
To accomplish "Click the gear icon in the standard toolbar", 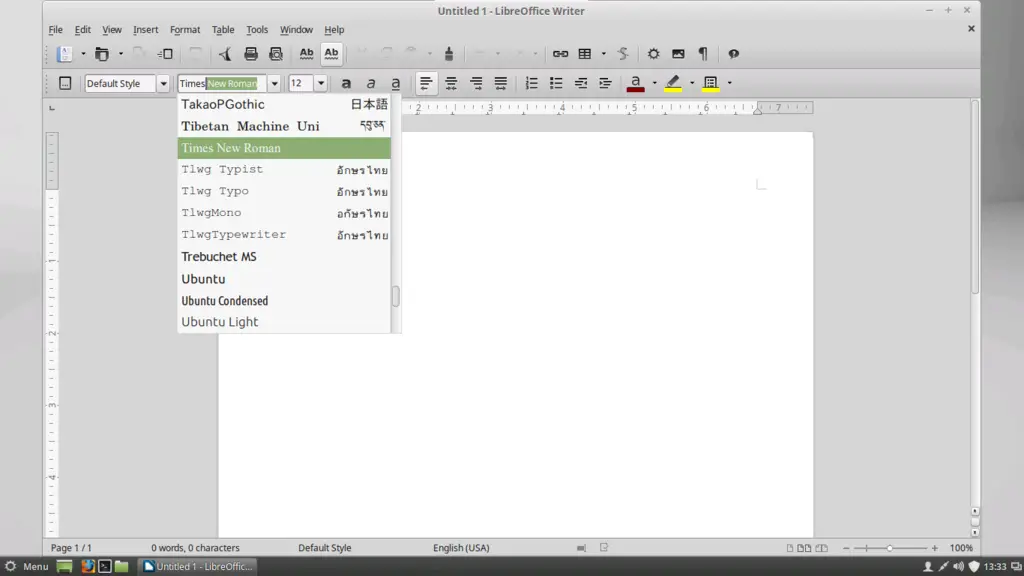I will [x=653, y=54].
